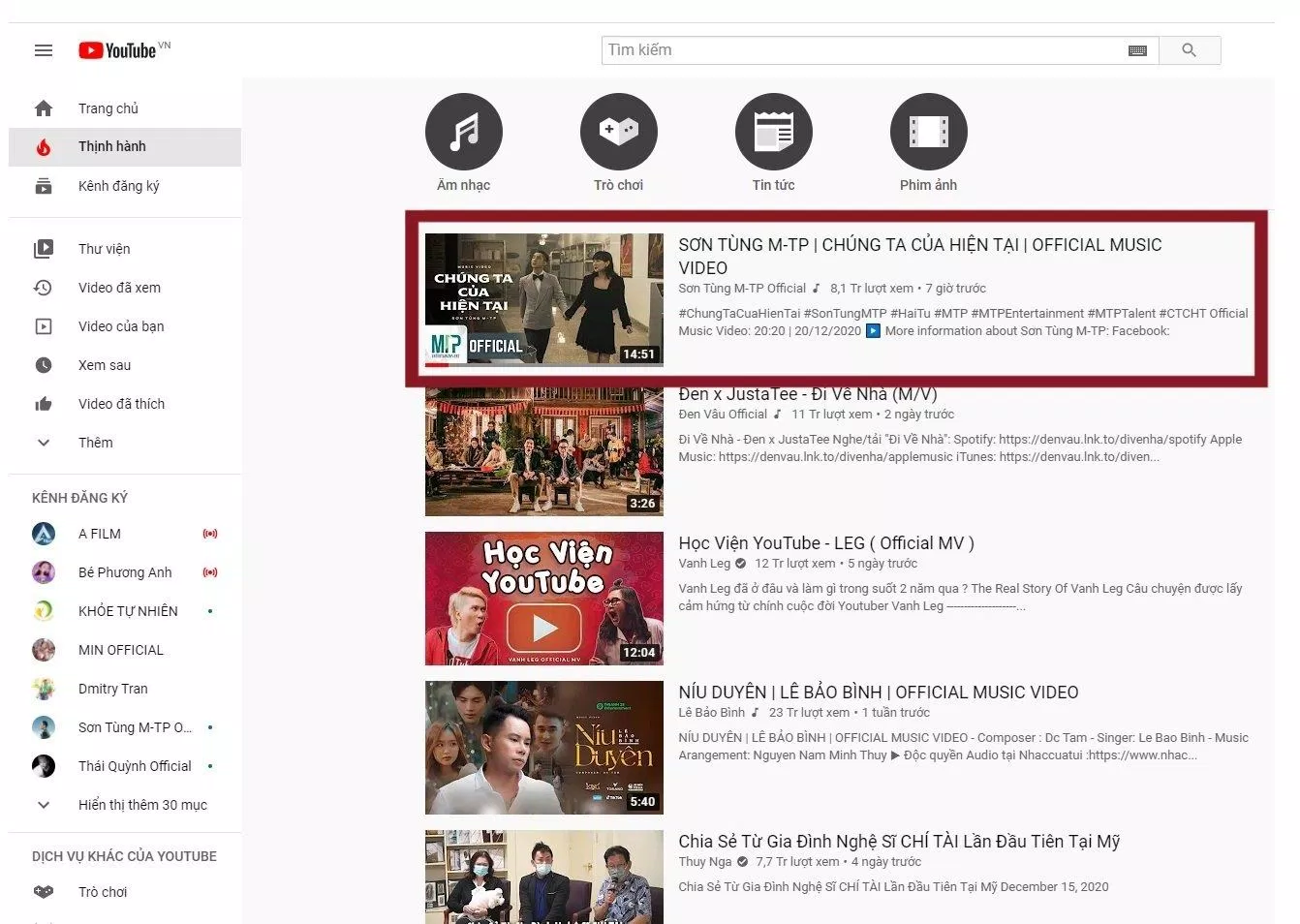Click the search magnifier button
Image resolution: width=1300 pixels, height=924 pixels.
pyautogui.click(x=1190, y=49)
